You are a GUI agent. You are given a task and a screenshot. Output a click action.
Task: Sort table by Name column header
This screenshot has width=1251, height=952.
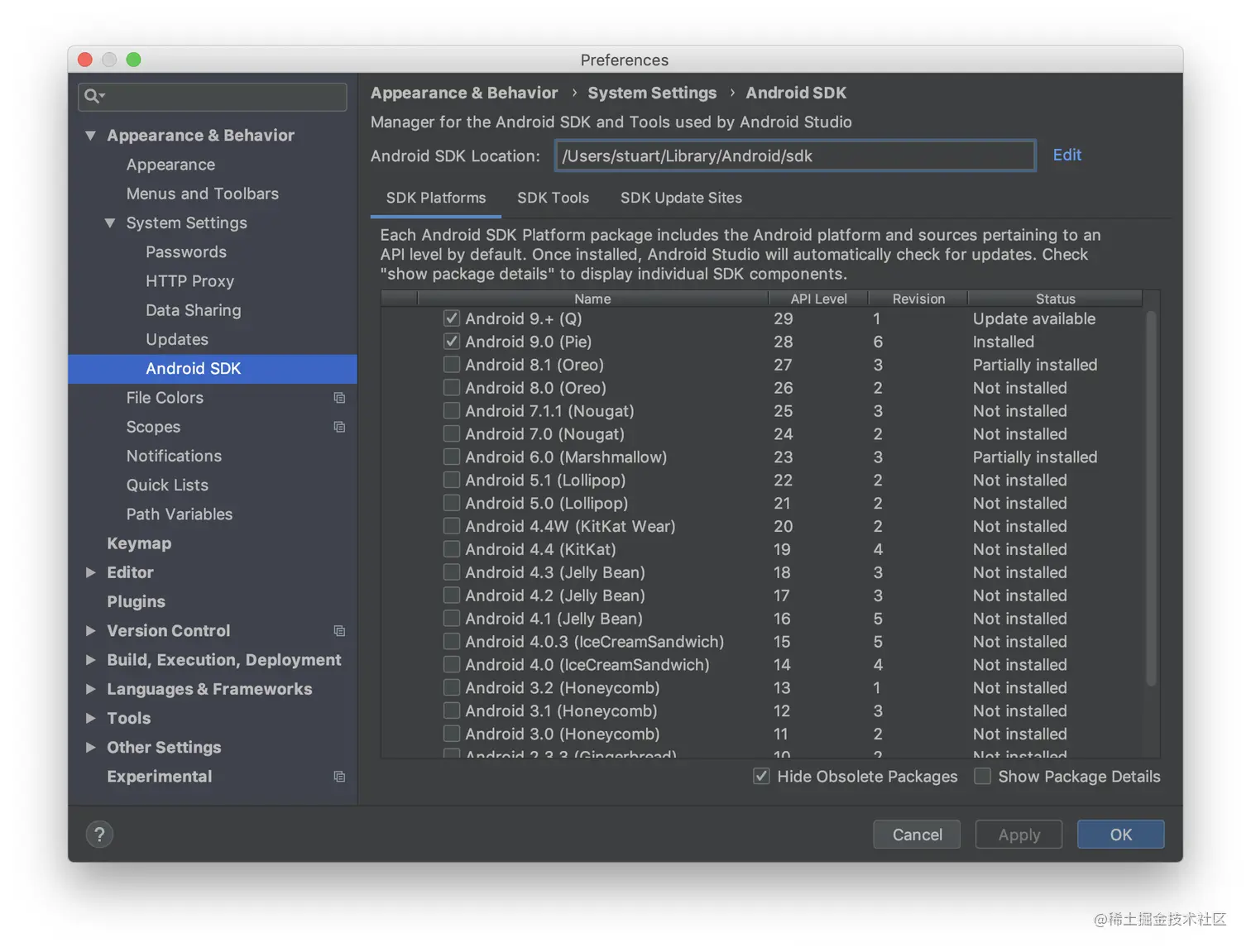(592, 299)
